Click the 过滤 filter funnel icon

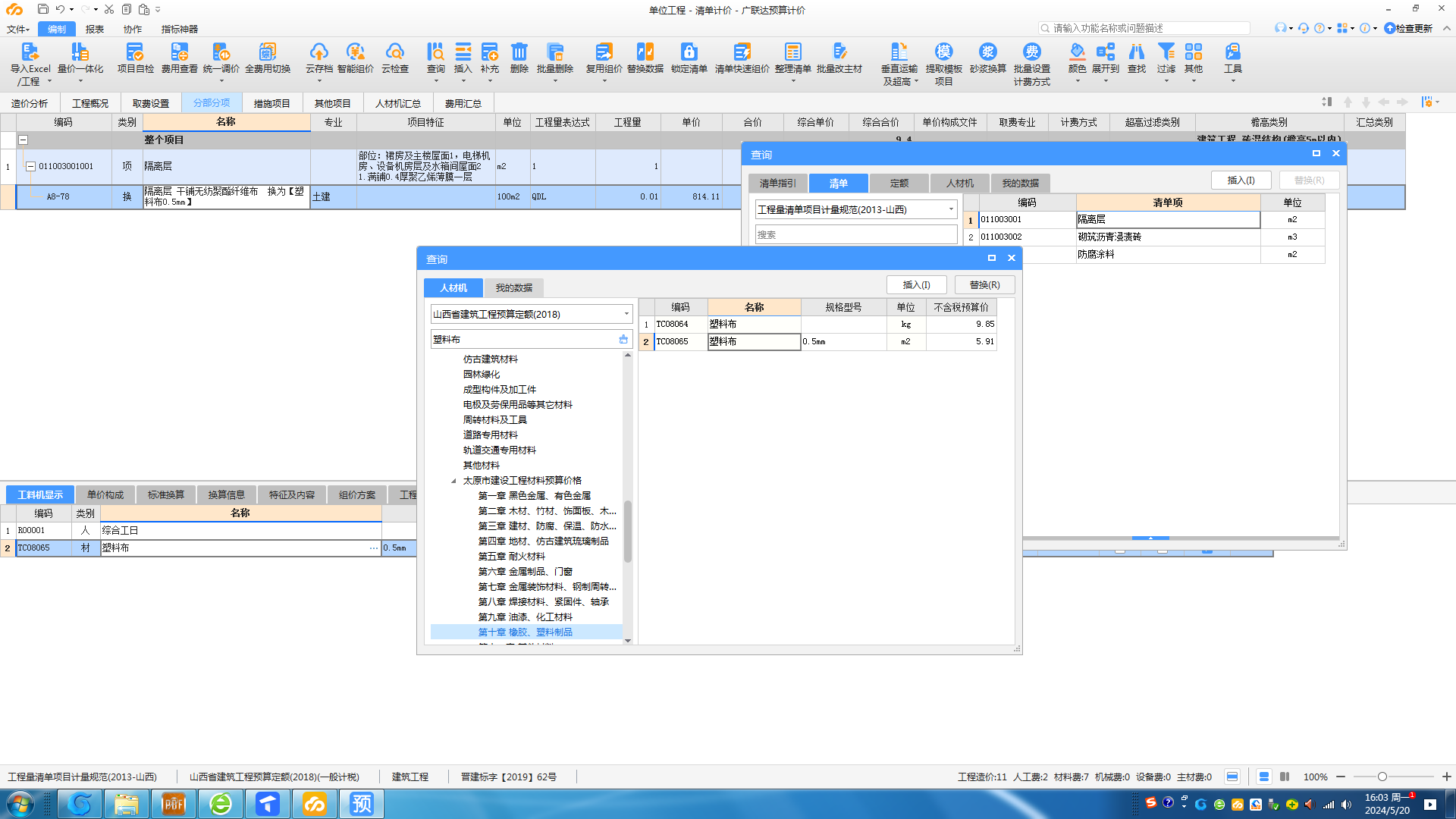(x=1166, y=59)
